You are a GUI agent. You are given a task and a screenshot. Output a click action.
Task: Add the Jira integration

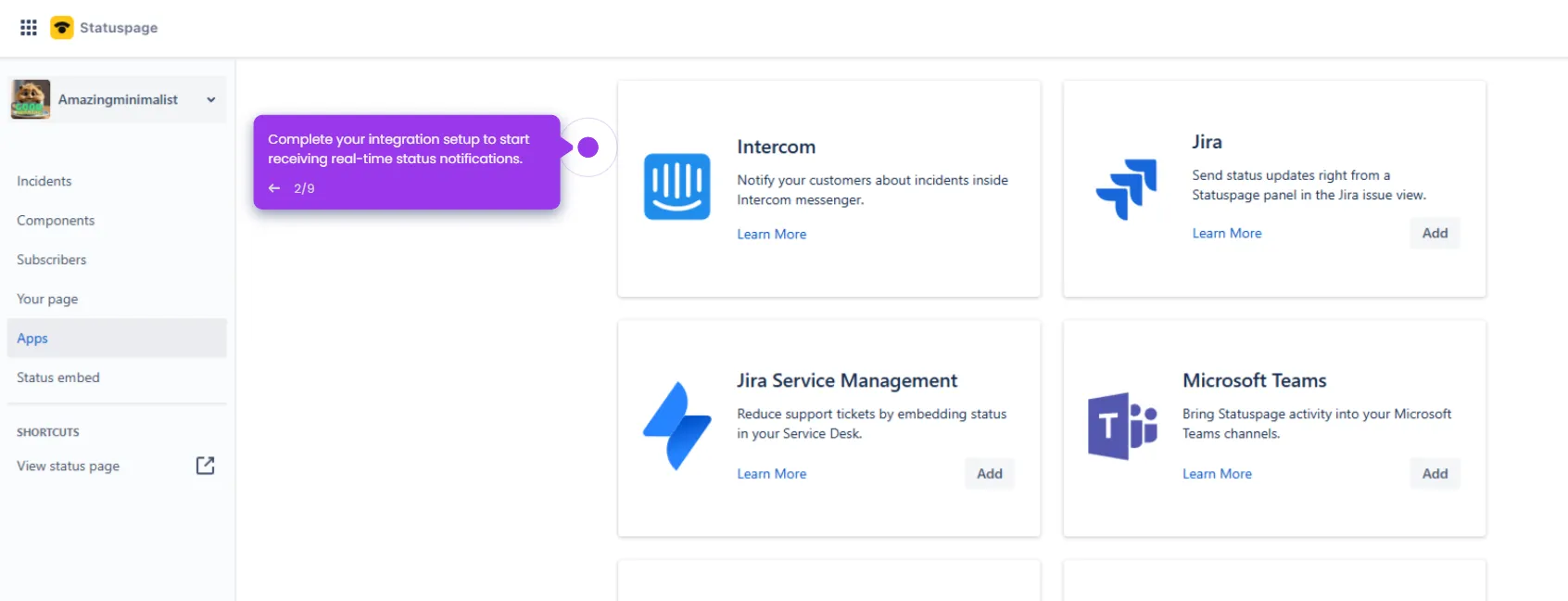click(x=1435, y=234)
